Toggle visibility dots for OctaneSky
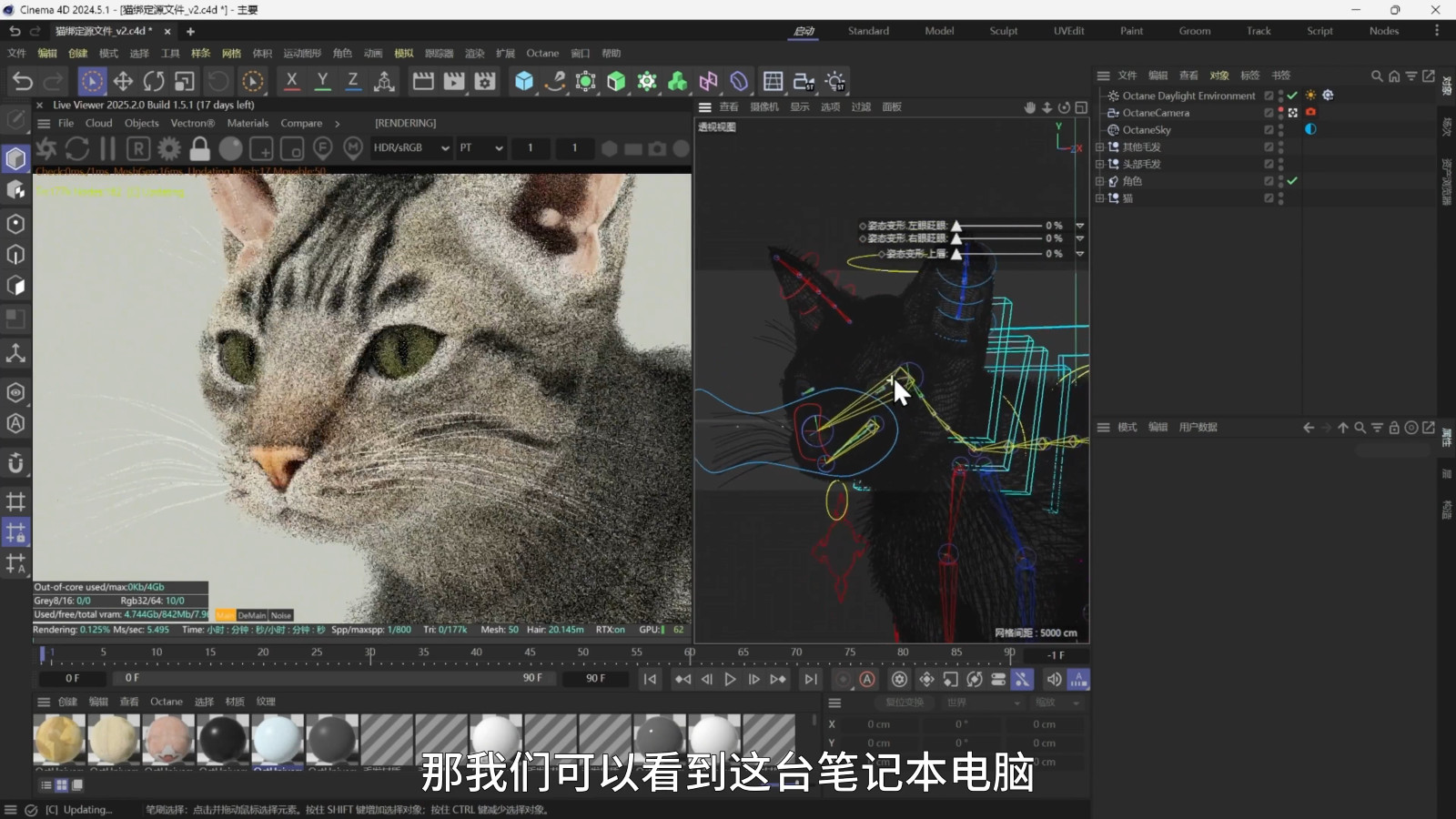Viewport: 1456px width, 819px height. point(1281,130)
